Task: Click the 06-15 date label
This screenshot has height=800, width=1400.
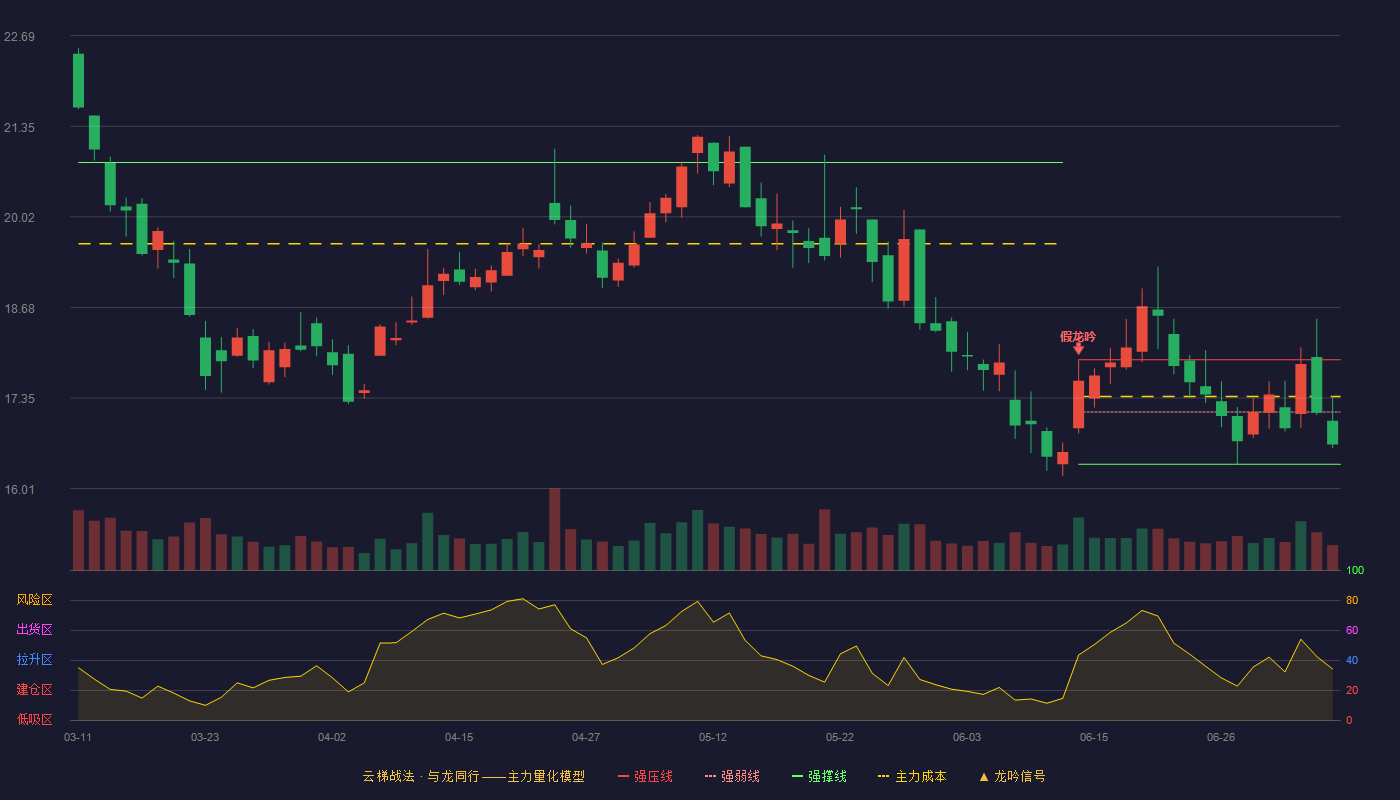Action: pyautogui.click(x=1094, y=737)
